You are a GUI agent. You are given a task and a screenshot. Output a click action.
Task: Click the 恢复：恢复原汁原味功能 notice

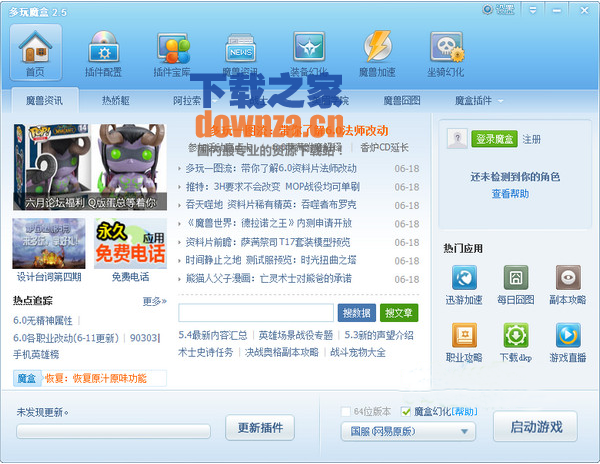coord(96,379)
